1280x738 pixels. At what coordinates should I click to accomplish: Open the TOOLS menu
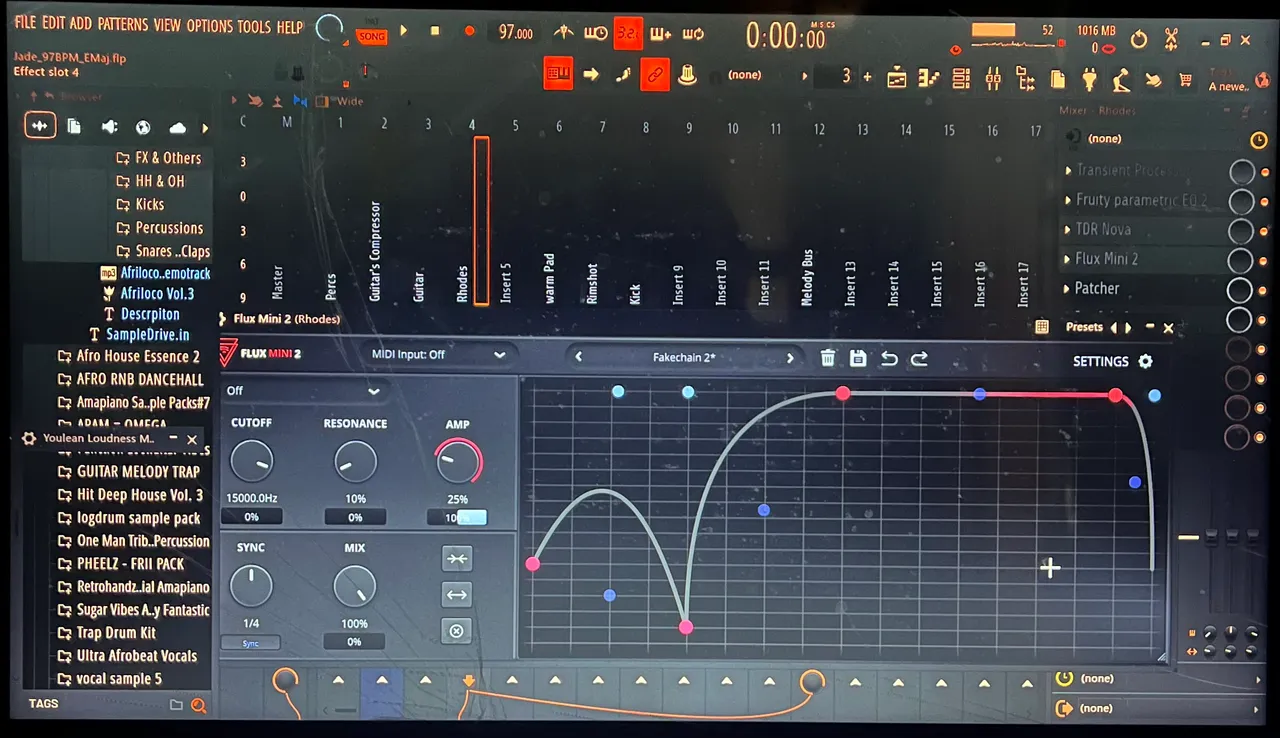point(254,26)
